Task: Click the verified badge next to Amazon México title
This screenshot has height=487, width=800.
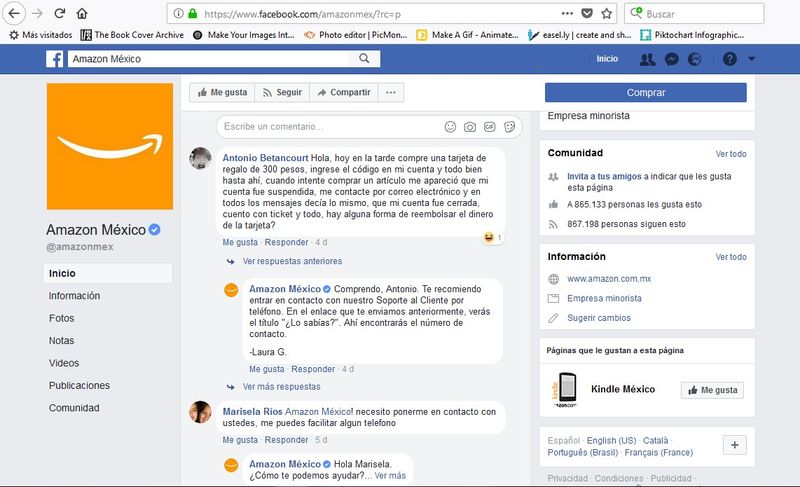Action: (x=155, y=230)
